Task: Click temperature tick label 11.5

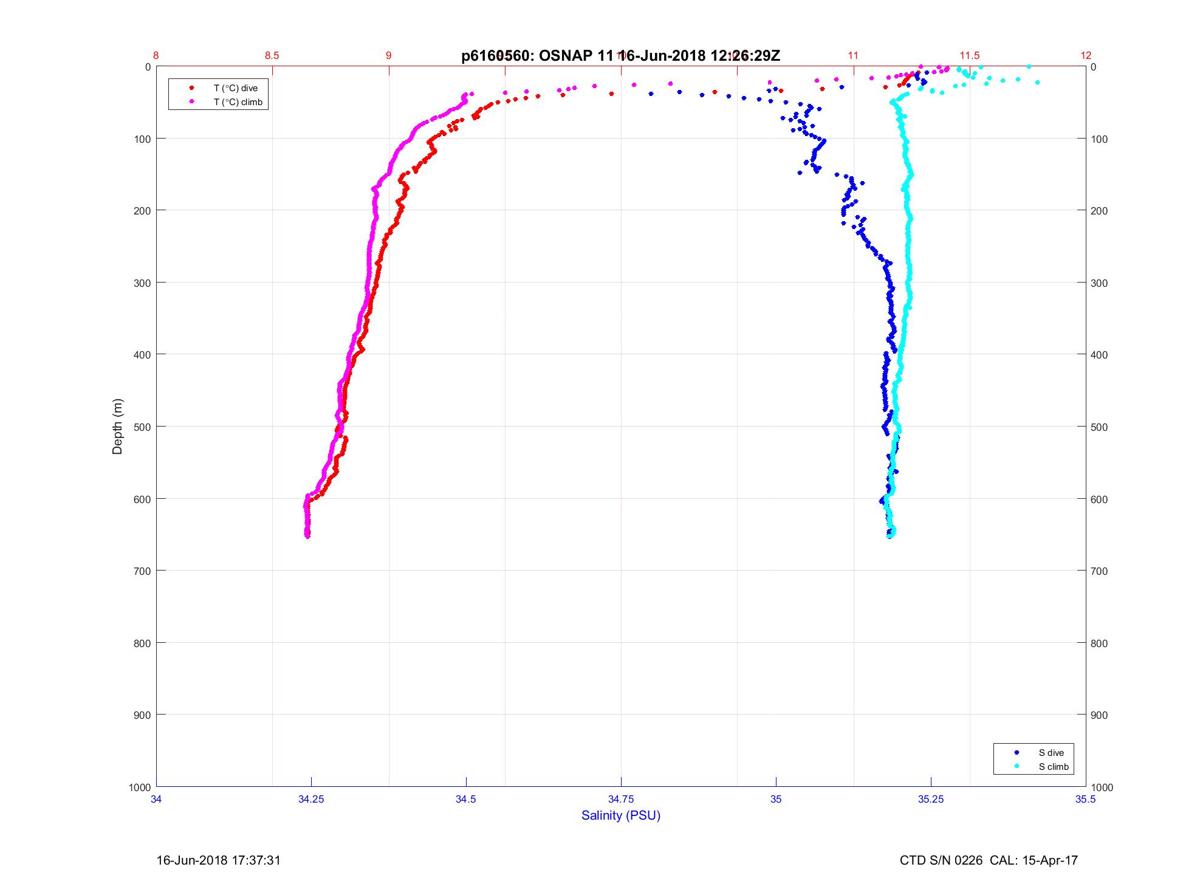Action: 969,55
